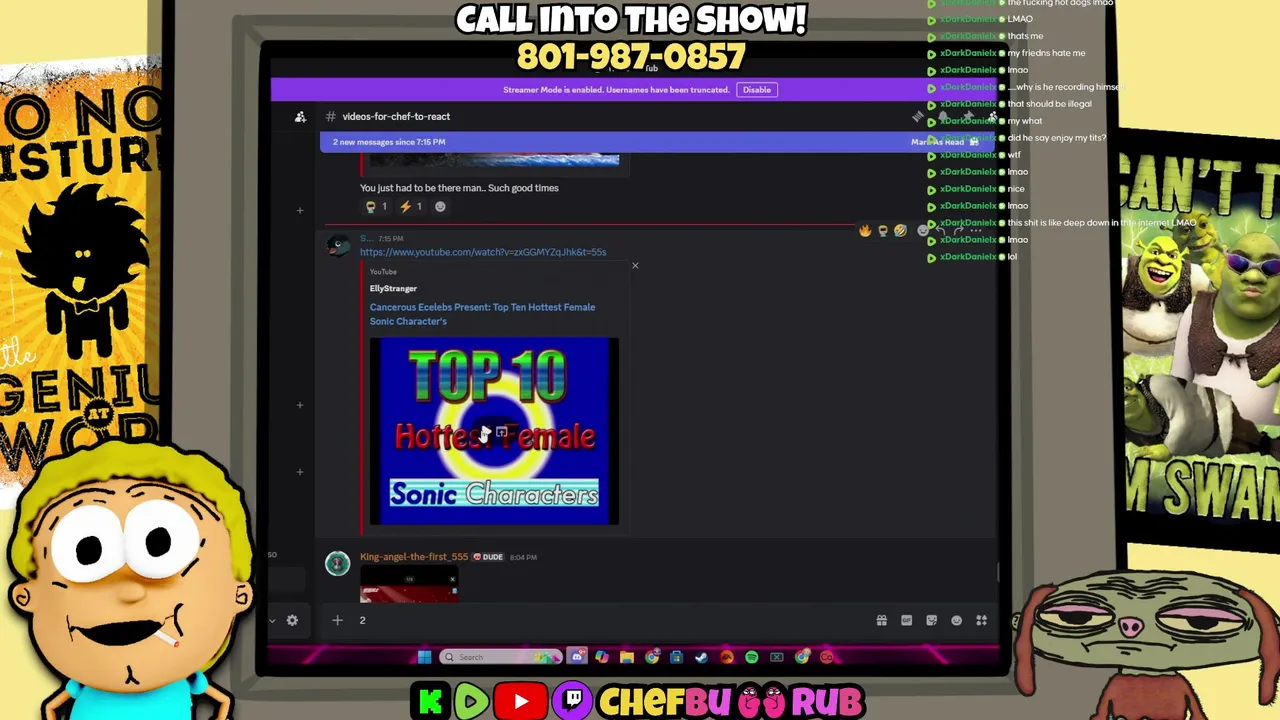The width and height of the screenshot is (1280, 720).
Task: Open the GIF picker
Action: (907, 621)
